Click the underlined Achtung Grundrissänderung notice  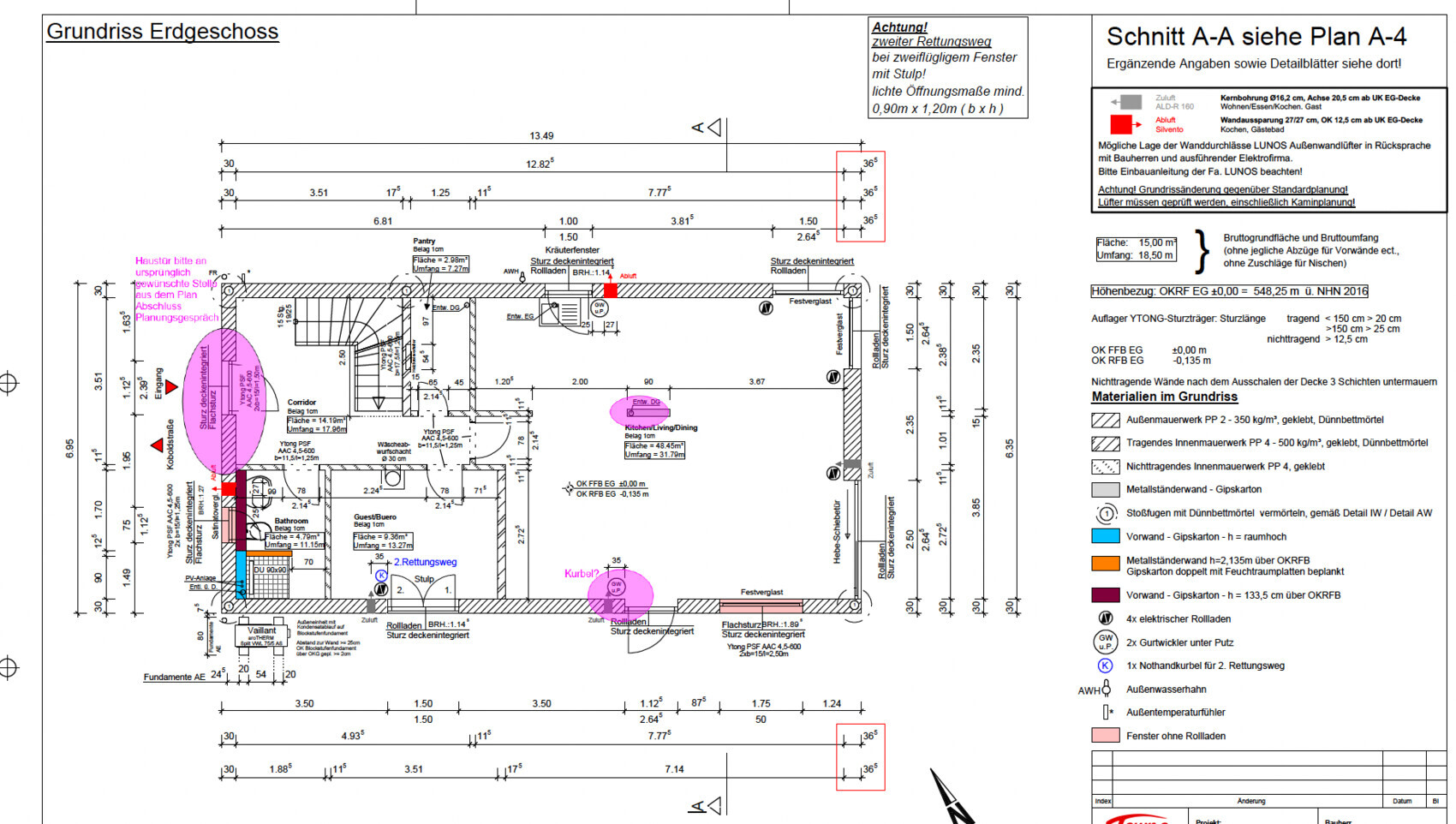[x=1222, y=190]
